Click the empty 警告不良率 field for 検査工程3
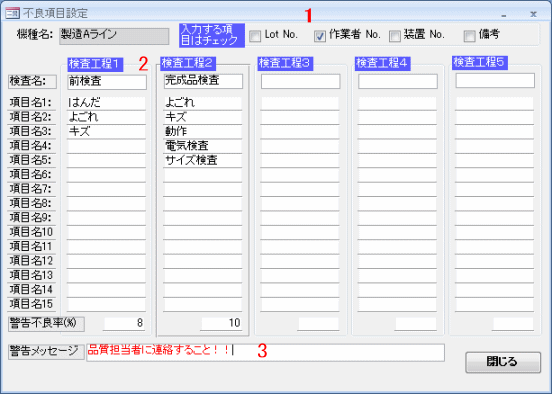552x394 pixels. click(x=318, y=324)
